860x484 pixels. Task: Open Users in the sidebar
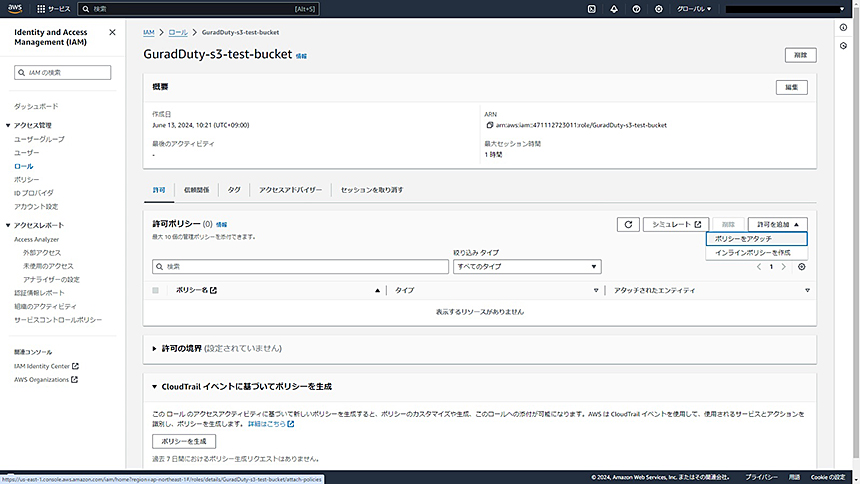click(x=26, y=153)
